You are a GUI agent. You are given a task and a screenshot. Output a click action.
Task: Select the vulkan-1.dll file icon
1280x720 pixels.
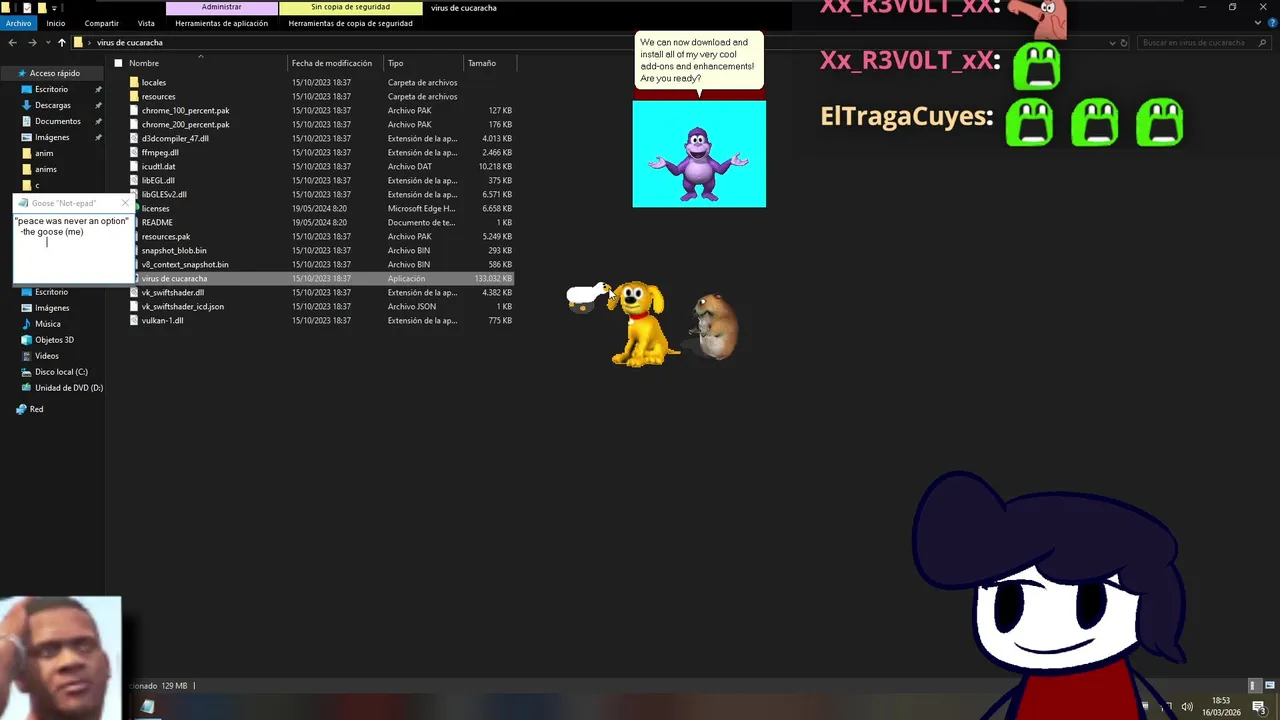(x=134, y=320)
